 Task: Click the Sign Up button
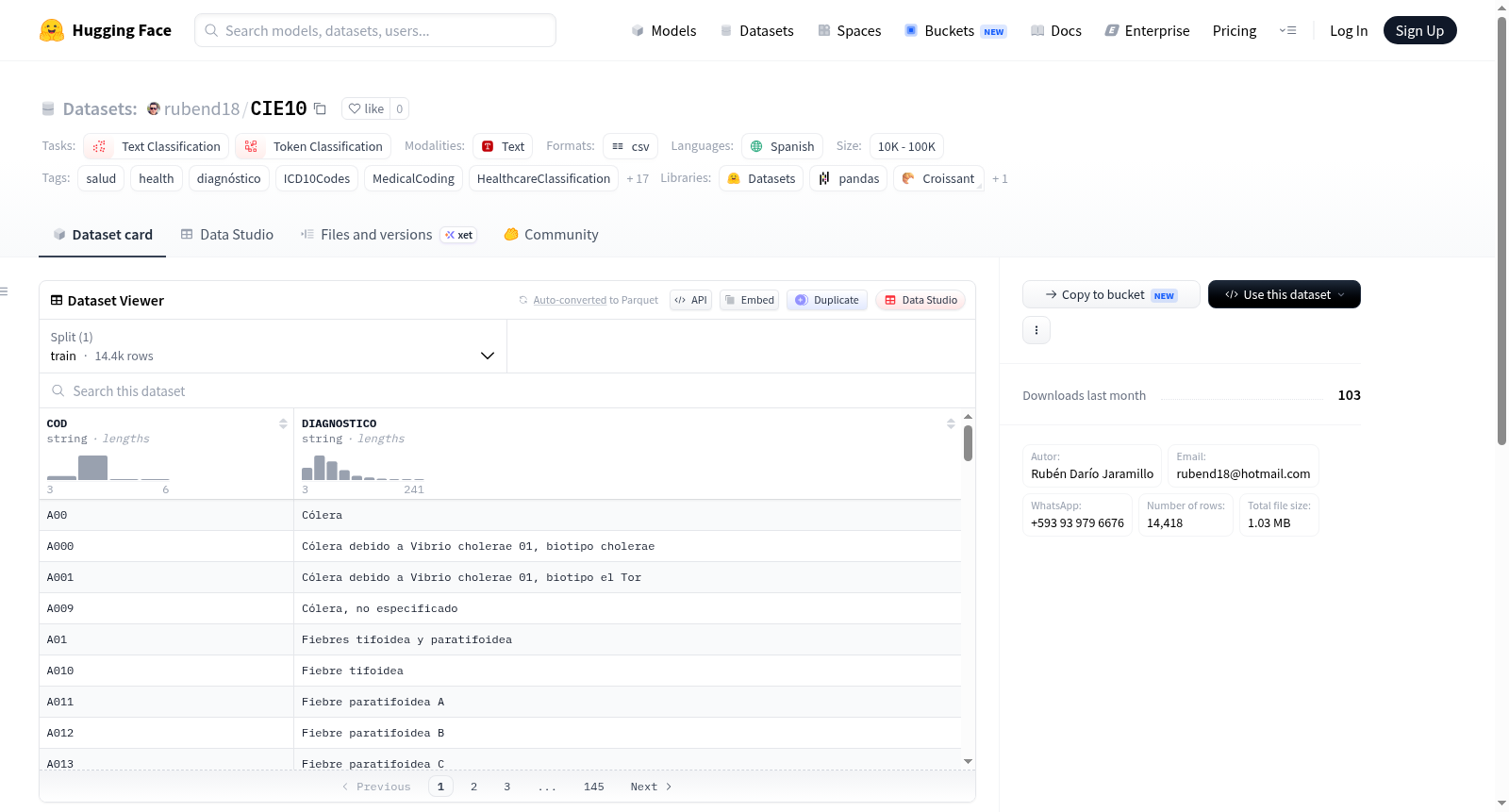point(1419,30)
